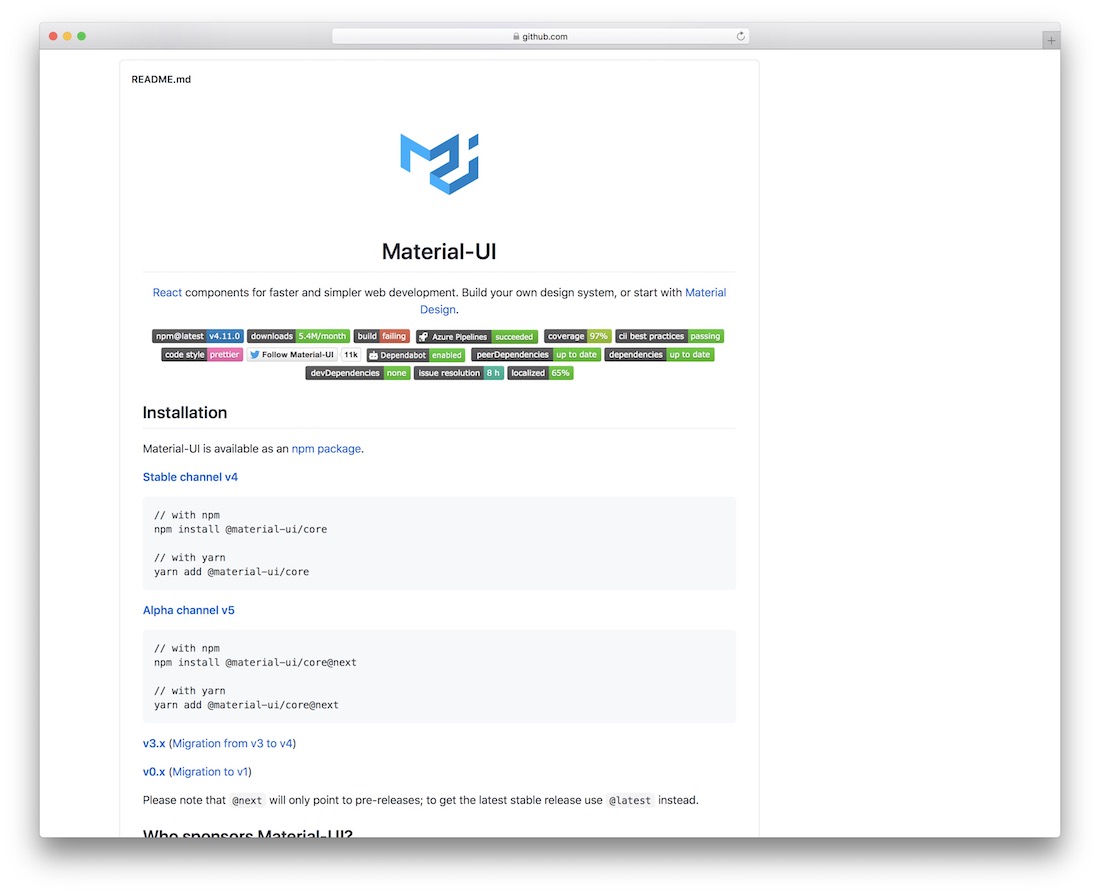This screenshot has height=894, width=1100.
Task: Reload the page with the refresh icon
Action: [x=740, y=36]
